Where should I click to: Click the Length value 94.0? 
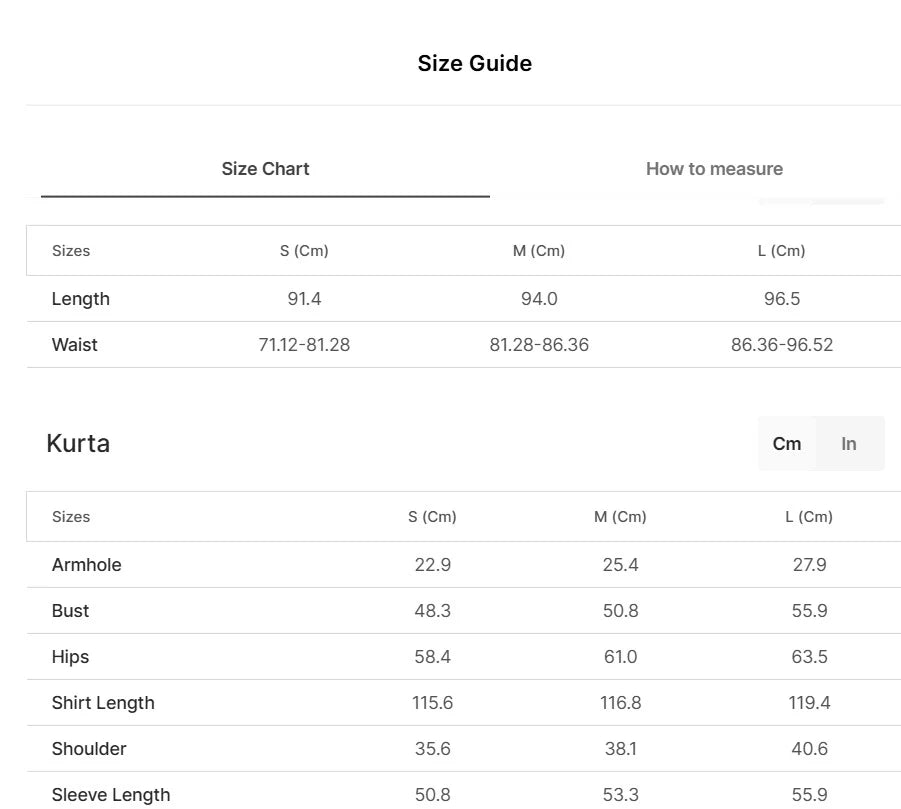click(539, 299)
